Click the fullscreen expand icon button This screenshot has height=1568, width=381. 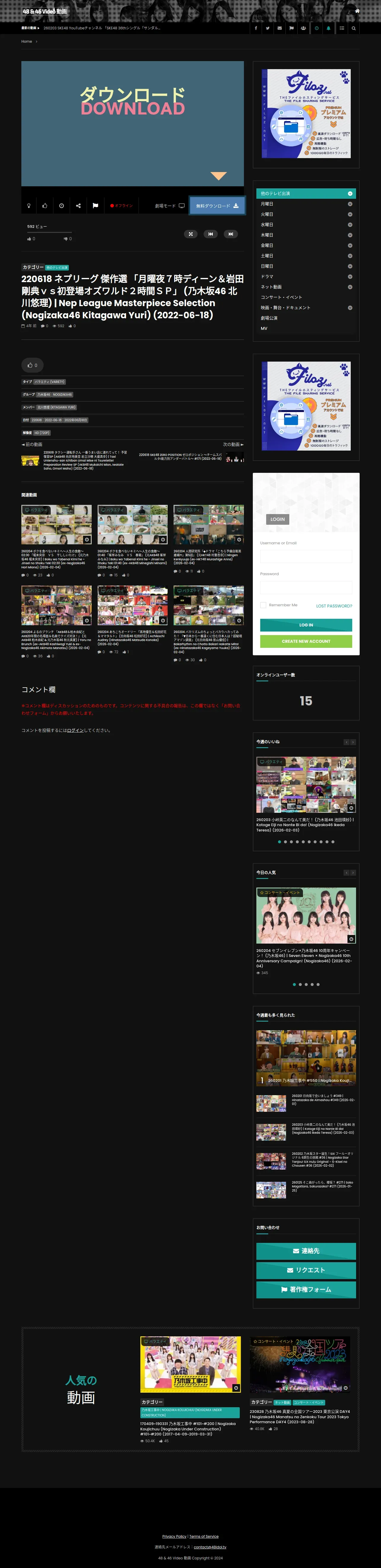tap(190, 234)
